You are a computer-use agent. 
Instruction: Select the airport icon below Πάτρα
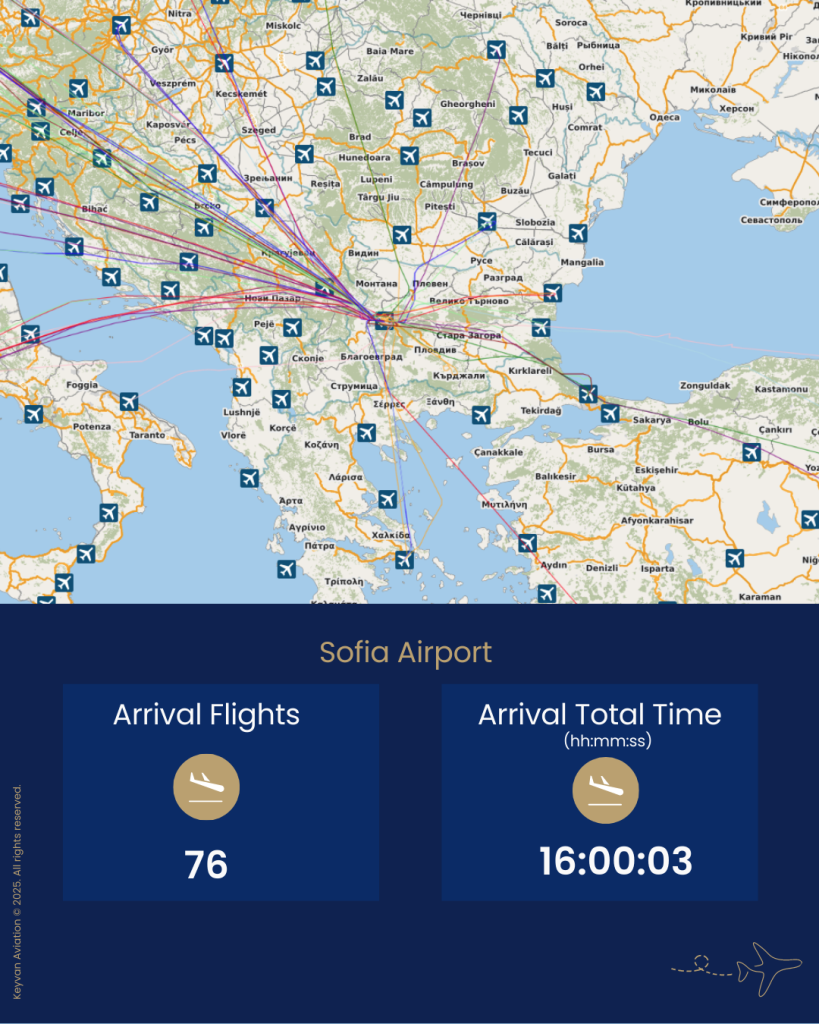[x=287, y=569]
